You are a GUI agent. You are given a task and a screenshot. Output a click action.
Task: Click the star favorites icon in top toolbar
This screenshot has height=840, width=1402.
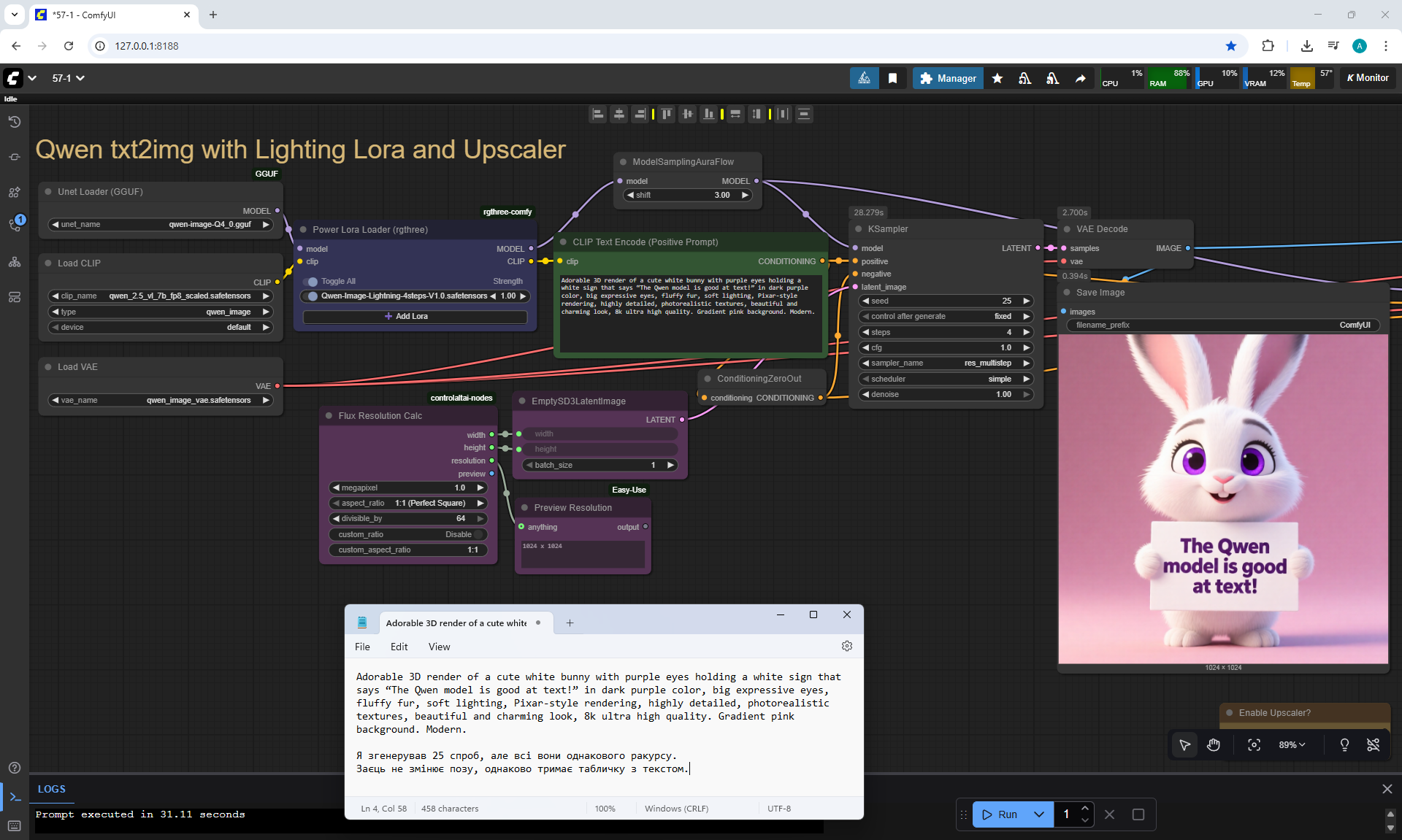pyautogui.click(x=997, y=78)
